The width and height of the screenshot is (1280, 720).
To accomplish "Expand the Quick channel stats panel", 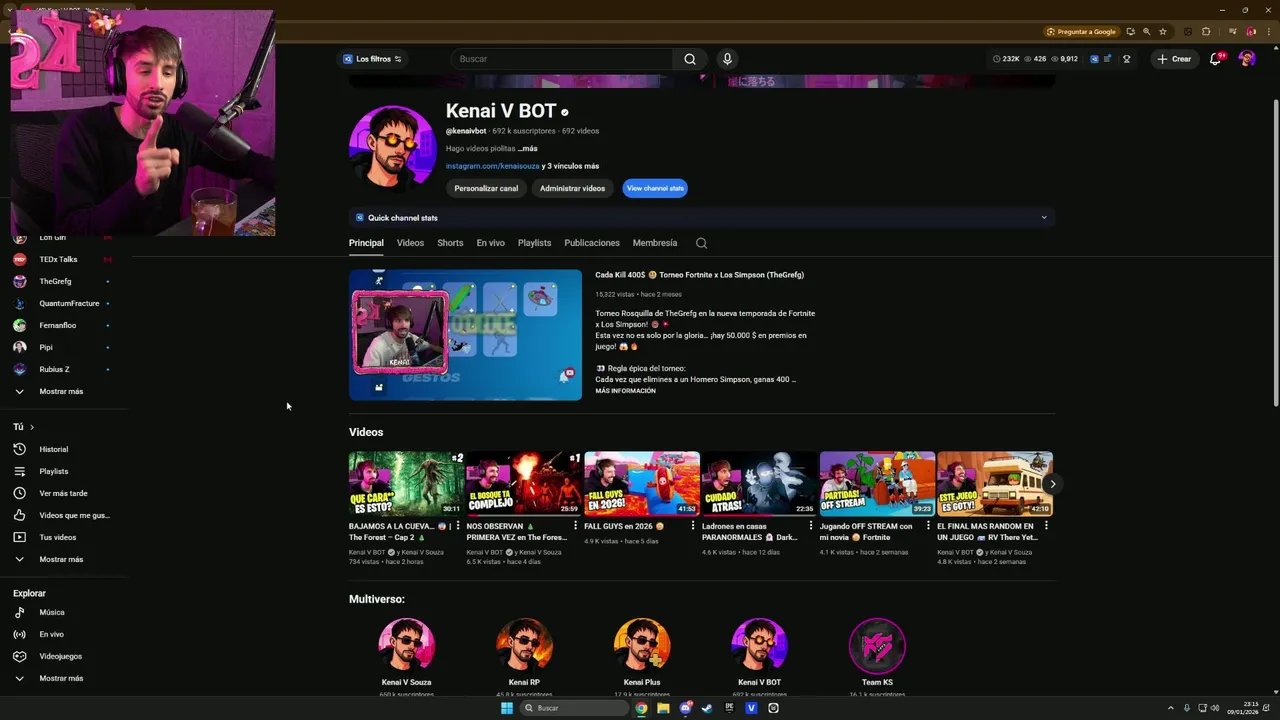I will coord(1044,218).
